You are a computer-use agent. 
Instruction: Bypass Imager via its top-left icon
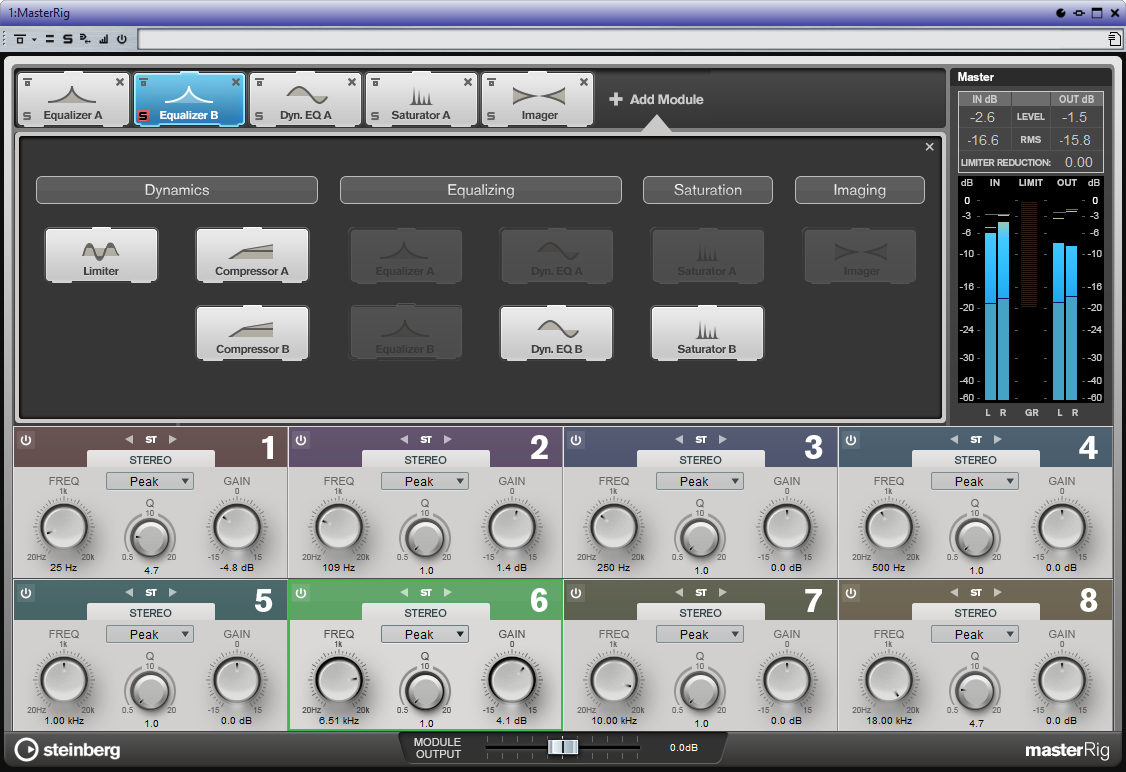[x=491, y=83]
